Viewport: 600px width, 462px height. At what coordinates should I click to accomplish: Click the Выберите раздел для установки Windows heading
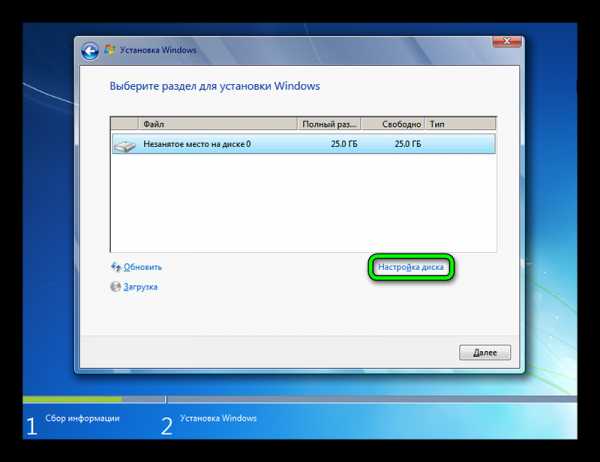click(215, 86)
